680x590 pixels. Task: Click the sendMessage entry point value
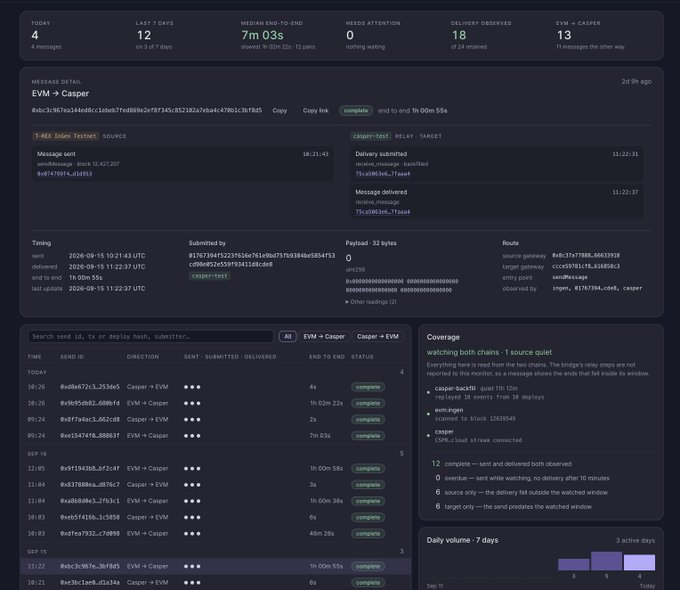click(x=570, y=277)
